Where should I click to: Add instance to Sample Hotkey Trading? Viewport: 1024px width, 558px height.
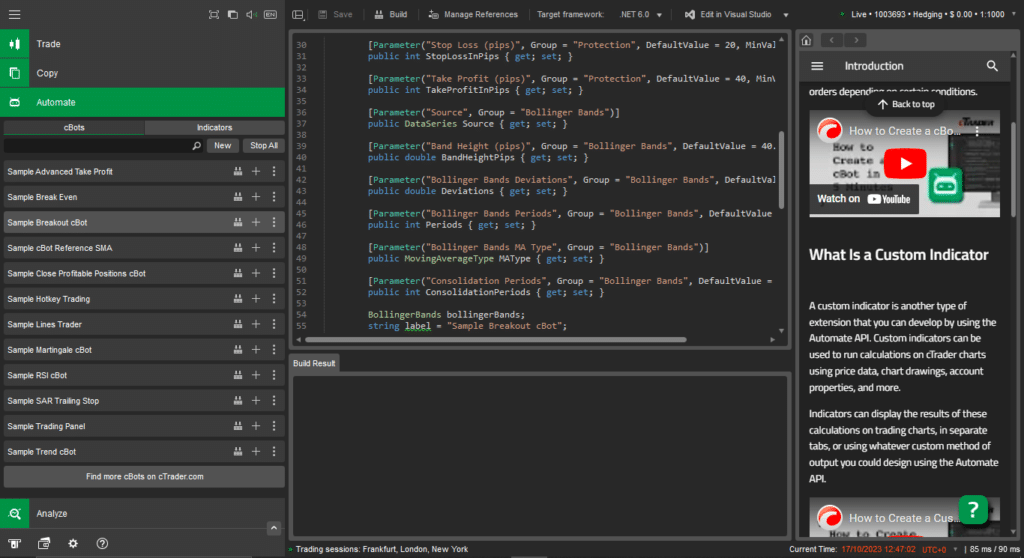tap(256, 299)
